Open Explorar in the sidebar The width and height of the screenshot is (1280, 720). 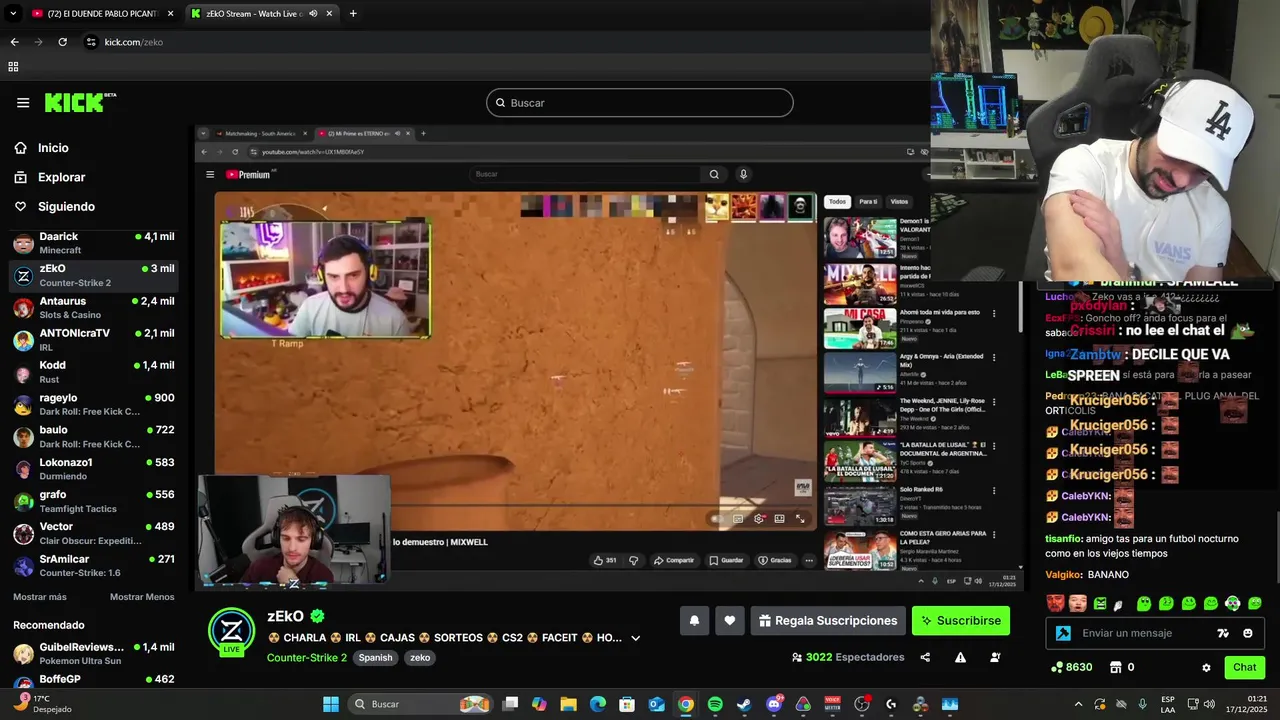(61, 177)
